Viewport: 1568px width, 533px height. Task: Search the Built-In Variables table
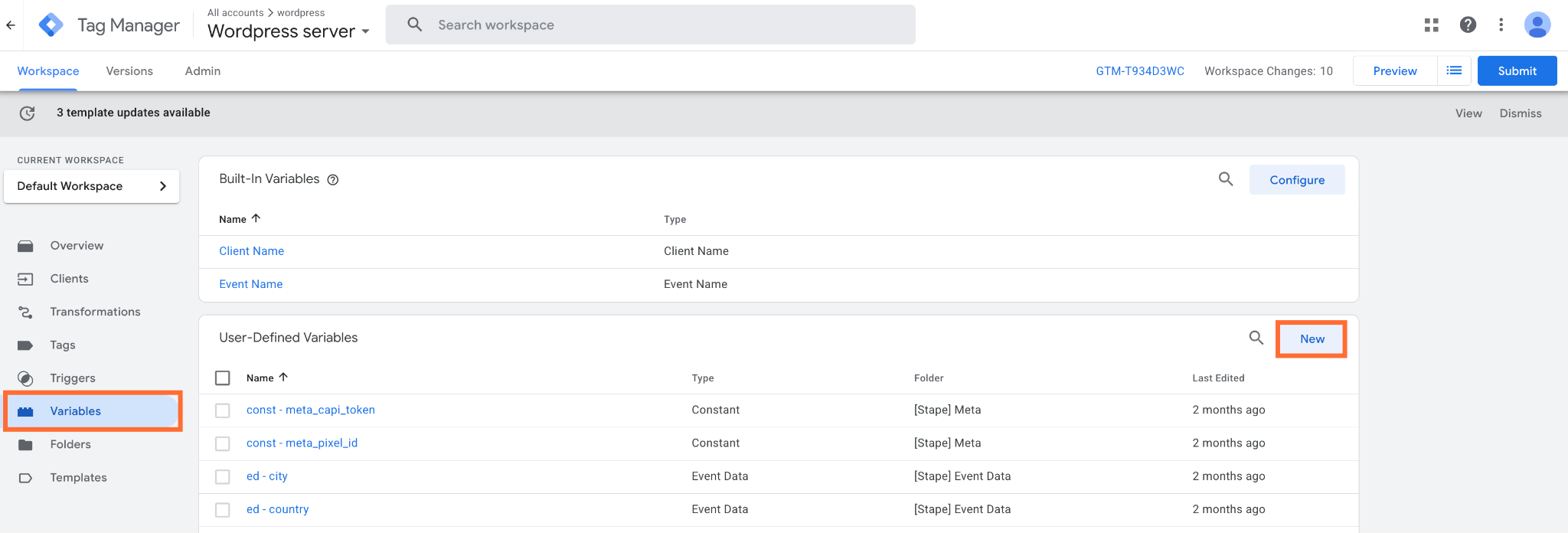1226,179
